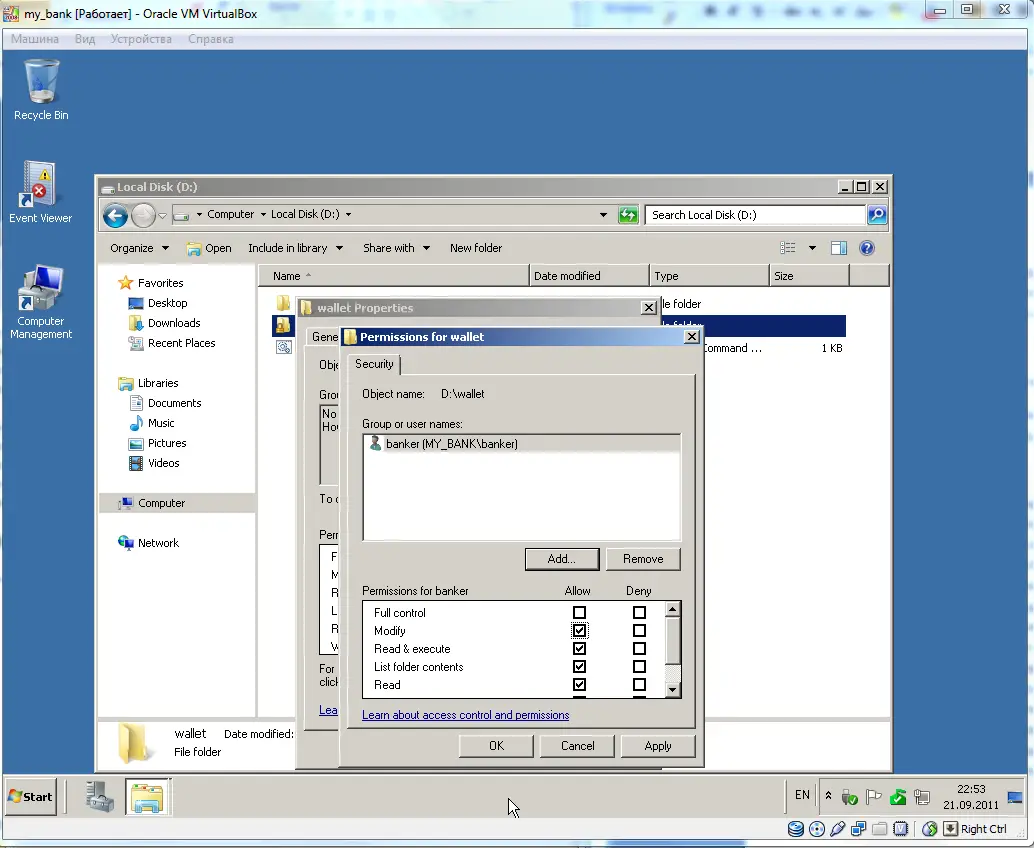Click the VirtualBox optical disk status icon

816,829
